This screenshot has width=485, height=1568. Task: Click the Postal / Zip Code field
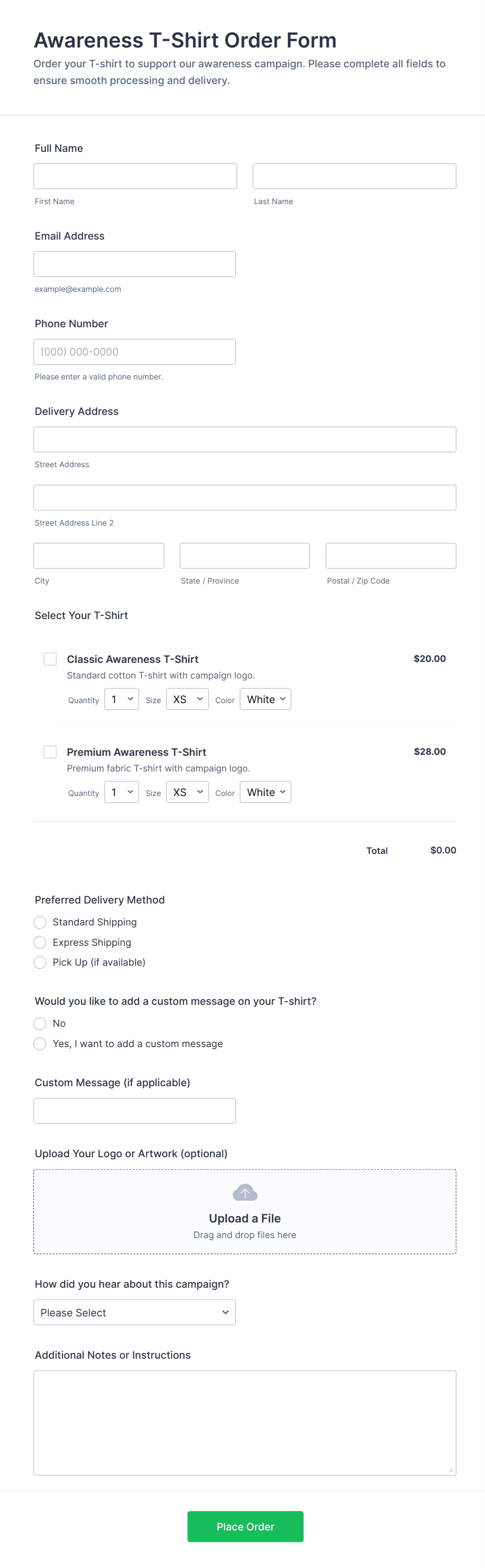pos(391,556)
